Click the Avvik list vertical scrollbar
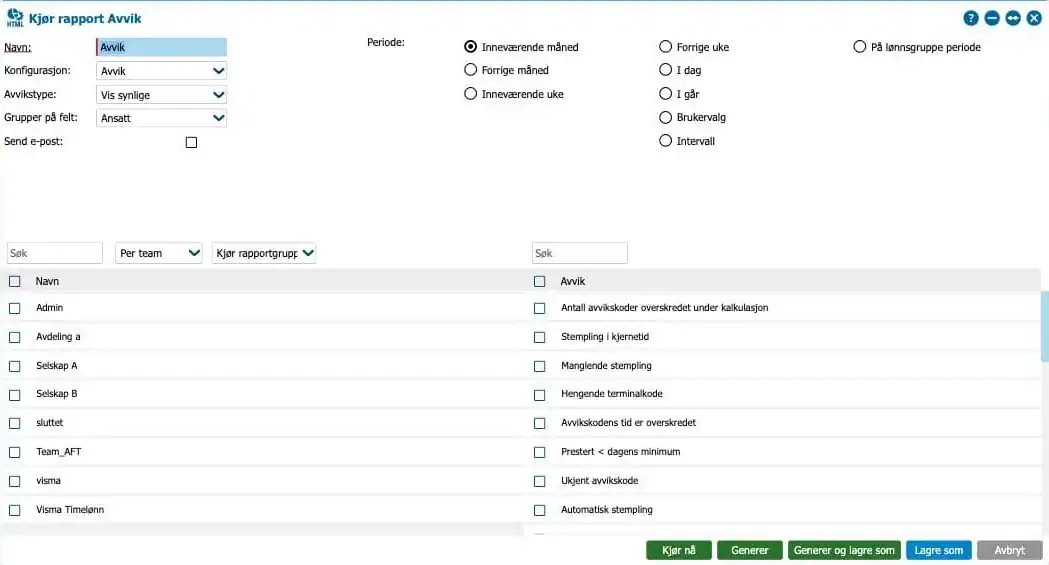The image size is (1049, 565). [x=1045, y=326]
